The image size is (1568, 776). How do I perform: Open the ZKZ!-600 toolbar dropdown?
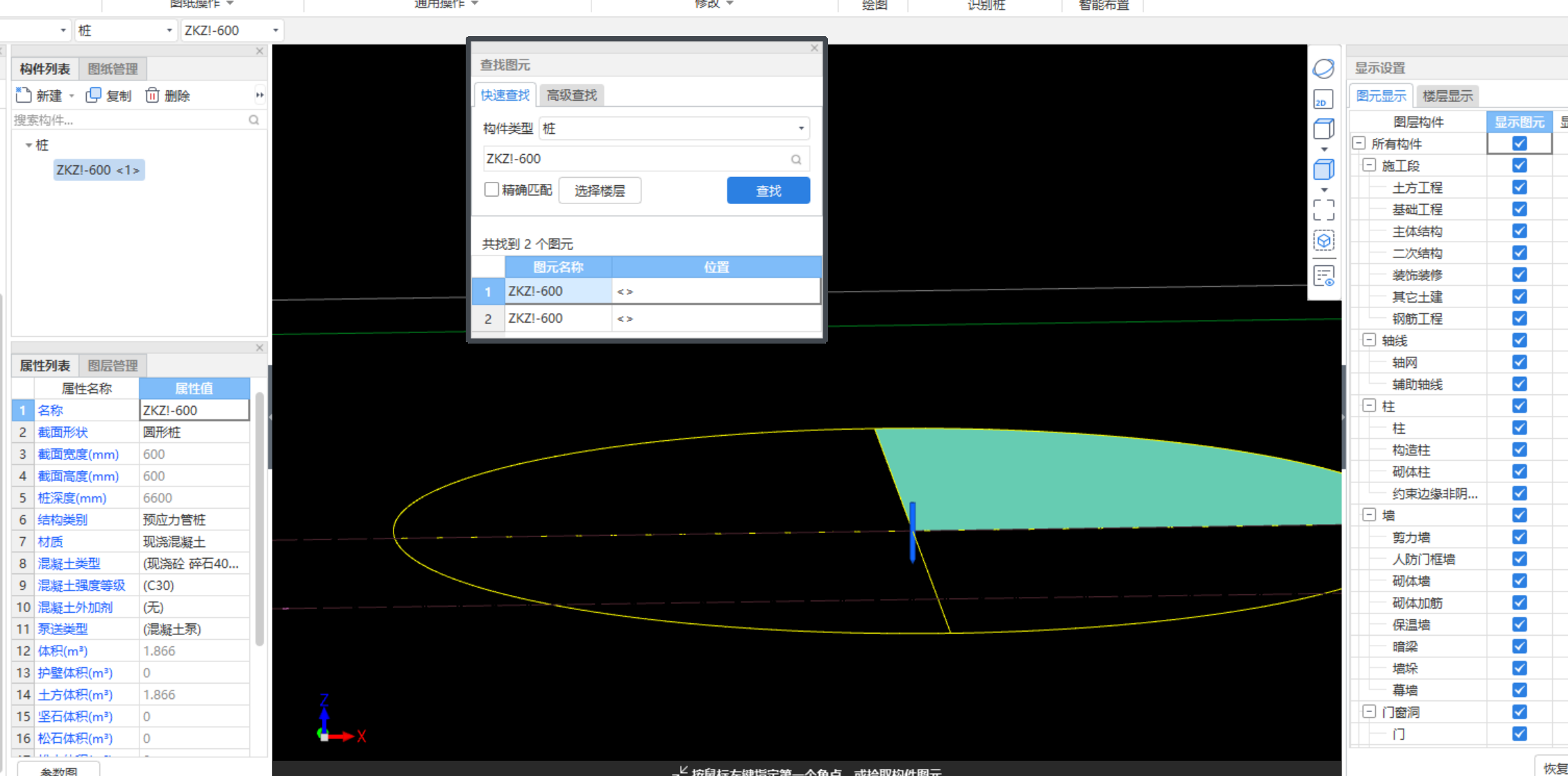click(x=276, y=31)
